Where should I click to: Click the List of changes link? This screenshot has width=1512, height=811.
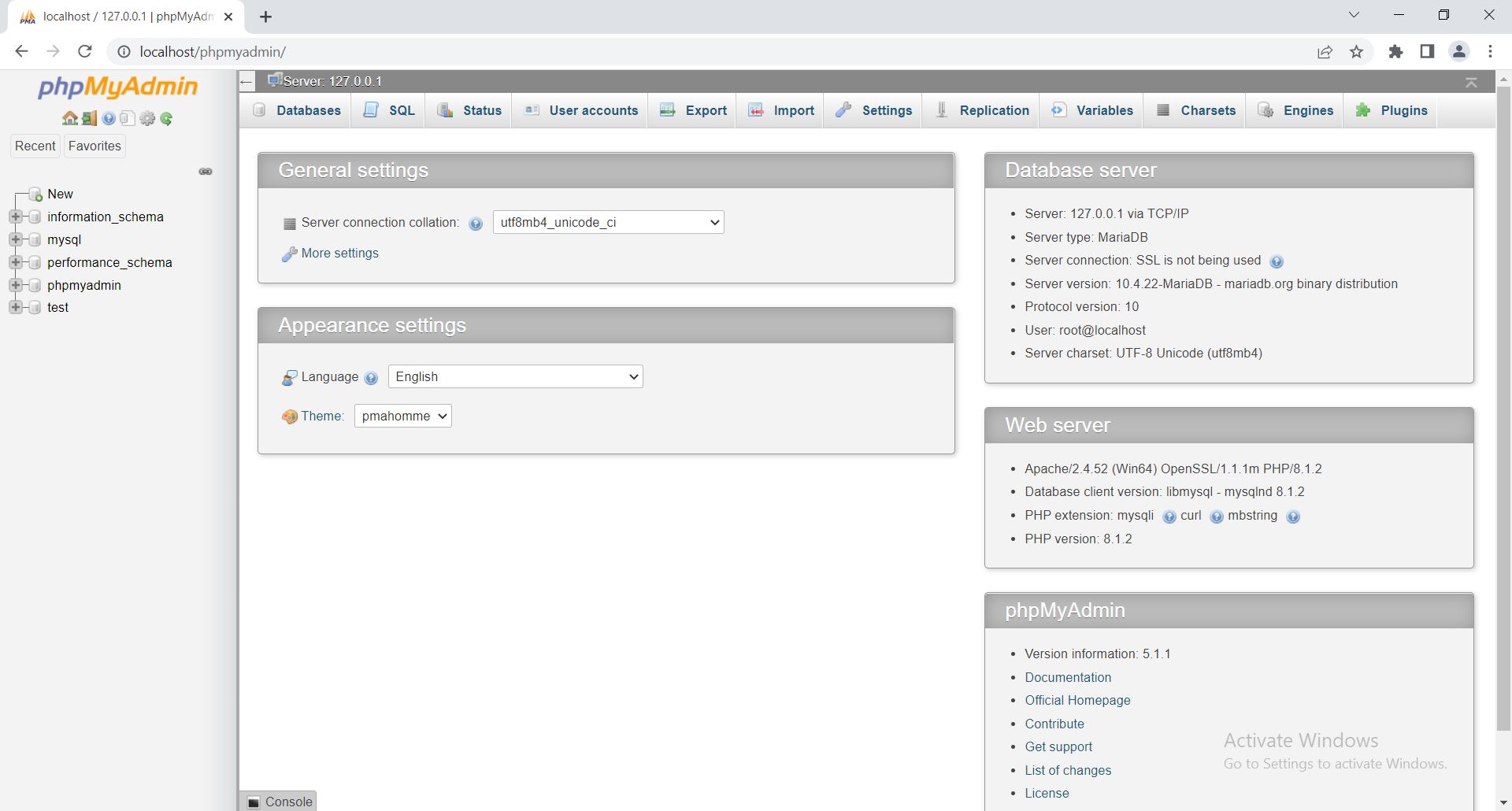tap(1068, 770)
